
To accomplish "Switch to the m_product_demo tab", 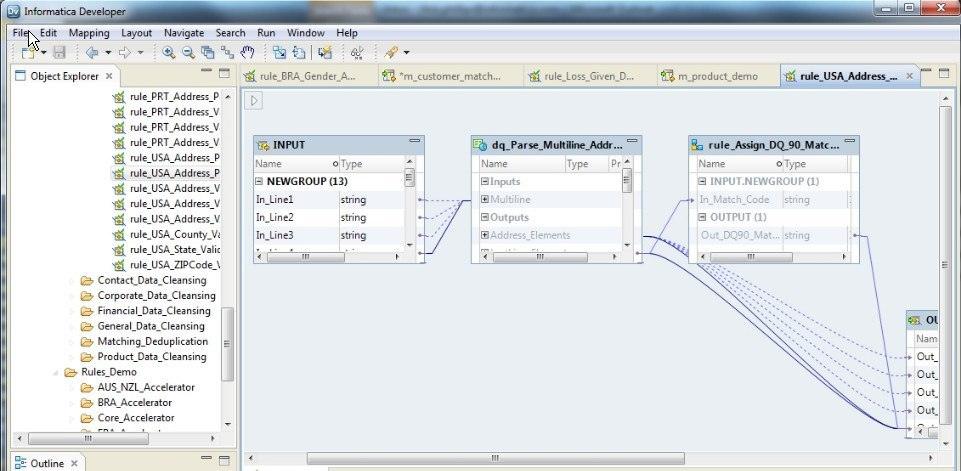I will tap(716, 76).
